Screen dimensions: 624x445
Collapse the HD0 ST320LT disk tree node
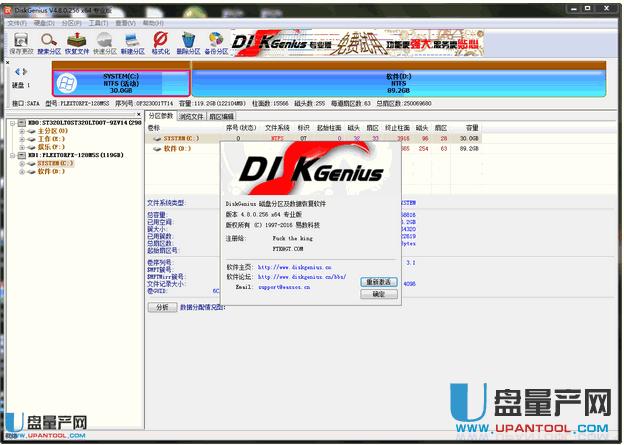click(x=13, y=122)
